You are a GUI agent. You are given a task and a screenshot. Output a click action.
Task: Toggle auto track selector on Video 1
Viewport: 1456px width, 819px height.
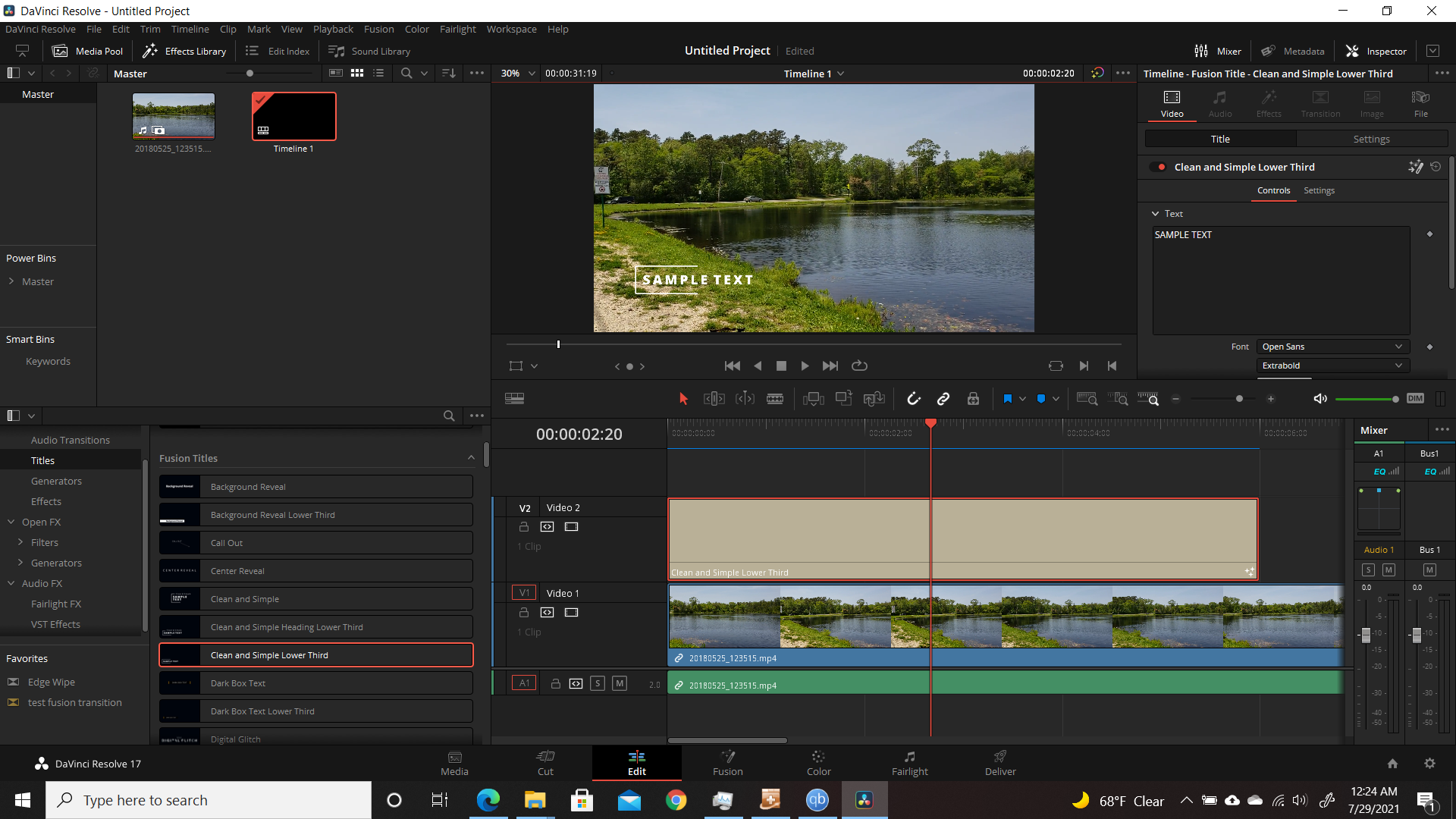click(547, 613)
